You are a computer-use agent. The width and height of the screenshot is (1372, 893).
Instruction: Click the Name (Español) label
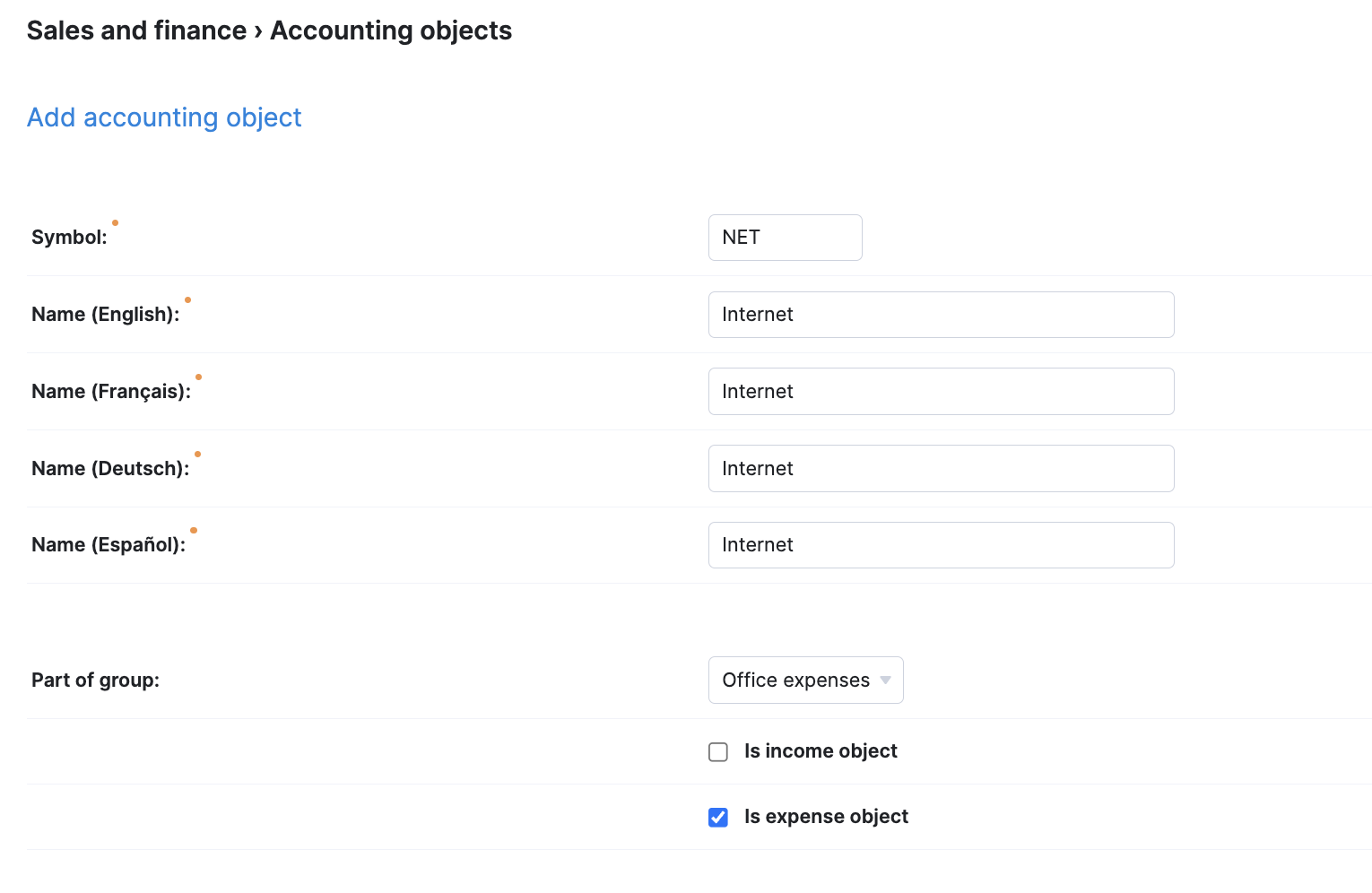pos(109,545)
